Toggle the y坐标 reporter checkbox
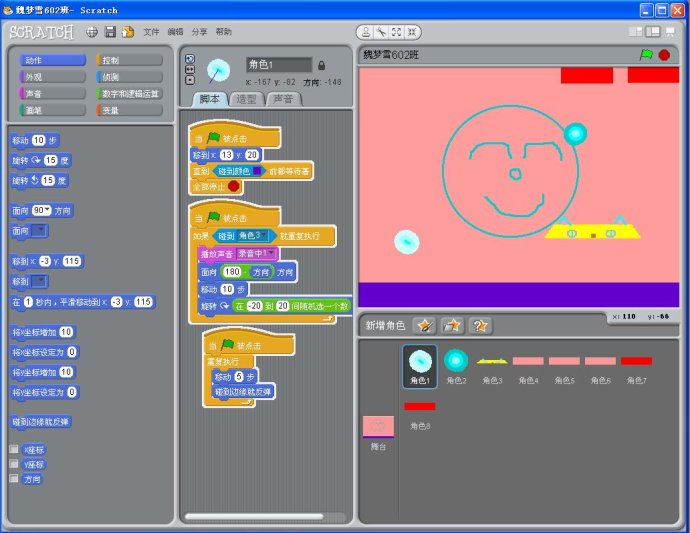Viewport: 690px width, 533px height. click(14, 464)
